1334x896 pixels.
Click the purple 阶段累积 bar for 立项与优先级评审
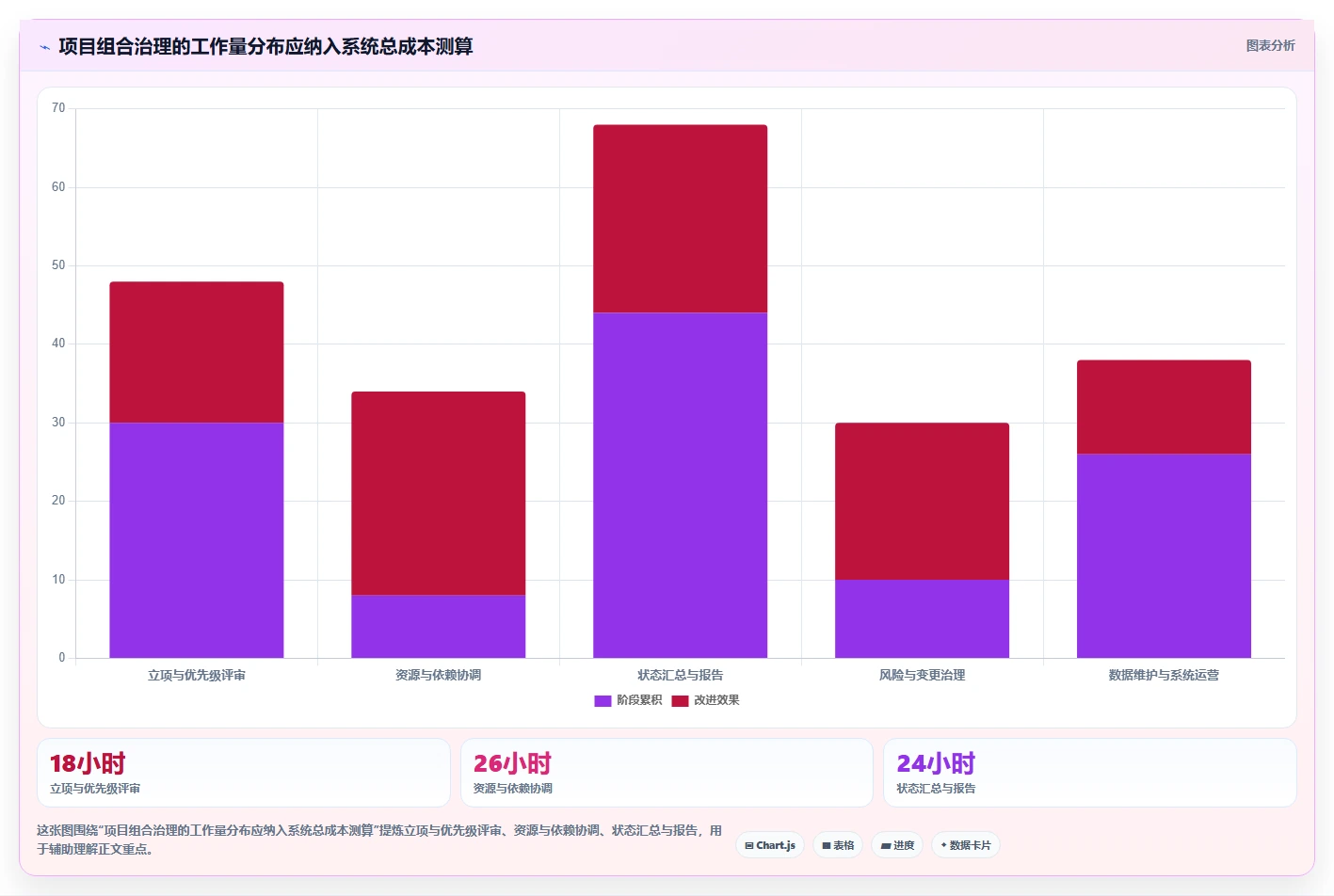[x=197, y=540]
